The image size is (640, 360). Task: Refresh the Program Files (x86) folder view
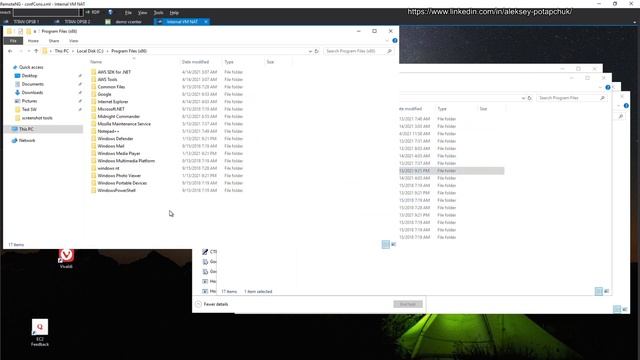tap(317, 51)
